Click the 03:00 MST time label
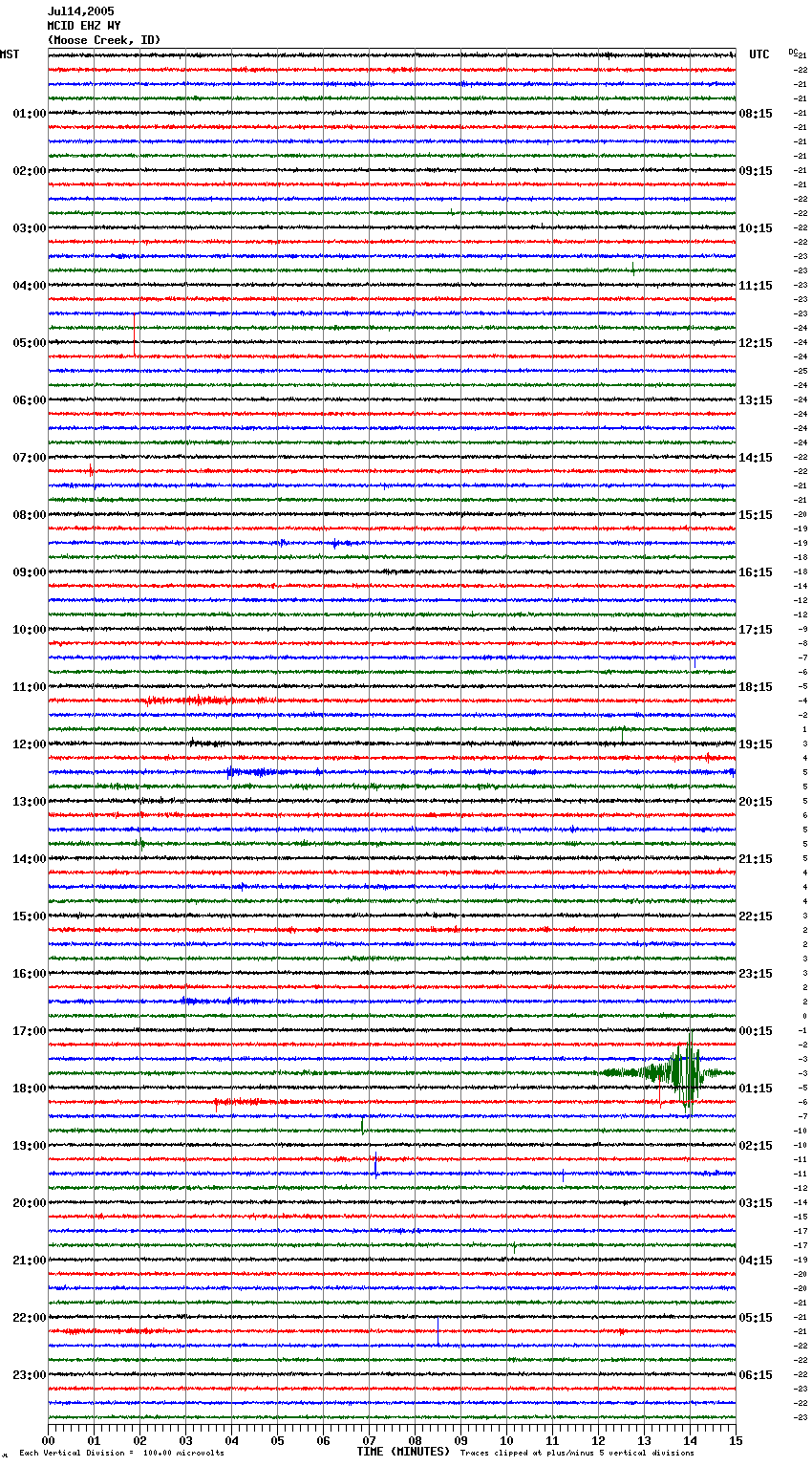Screen dimensions: 812x1466 click(30, 228)
